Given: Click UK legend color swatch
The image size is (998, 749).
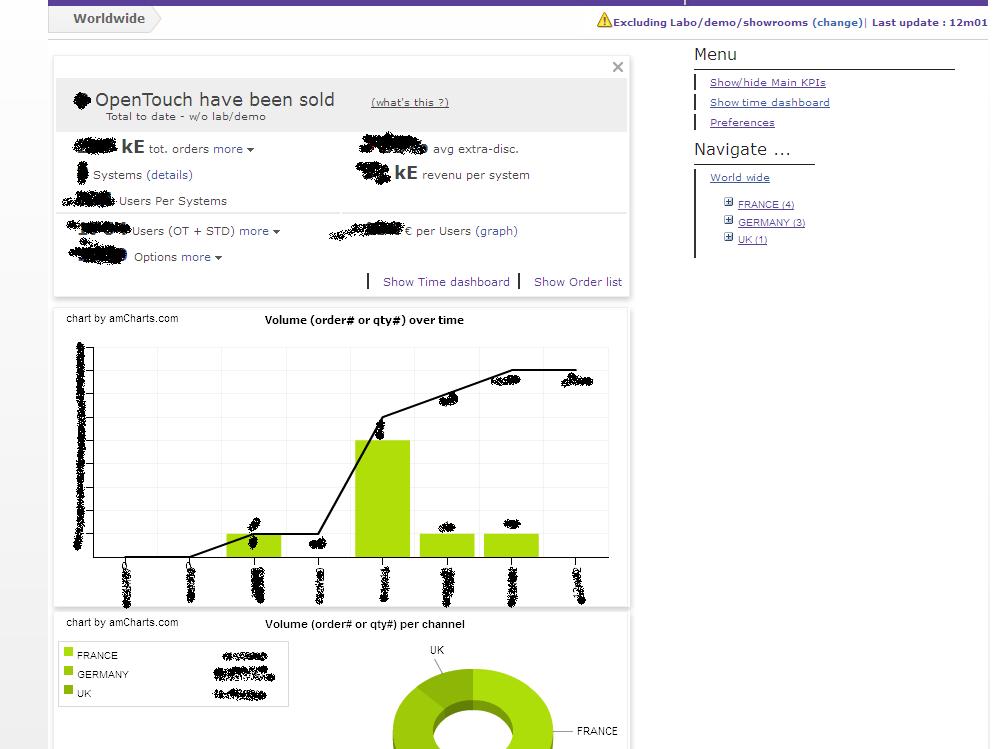Looking at the screenshot, I should pyautogui.click(x=69, y=690).
